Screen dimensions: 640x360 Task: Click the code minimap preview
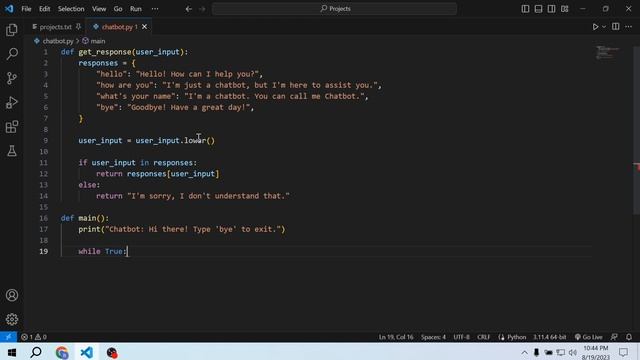[x=607, y=53]
